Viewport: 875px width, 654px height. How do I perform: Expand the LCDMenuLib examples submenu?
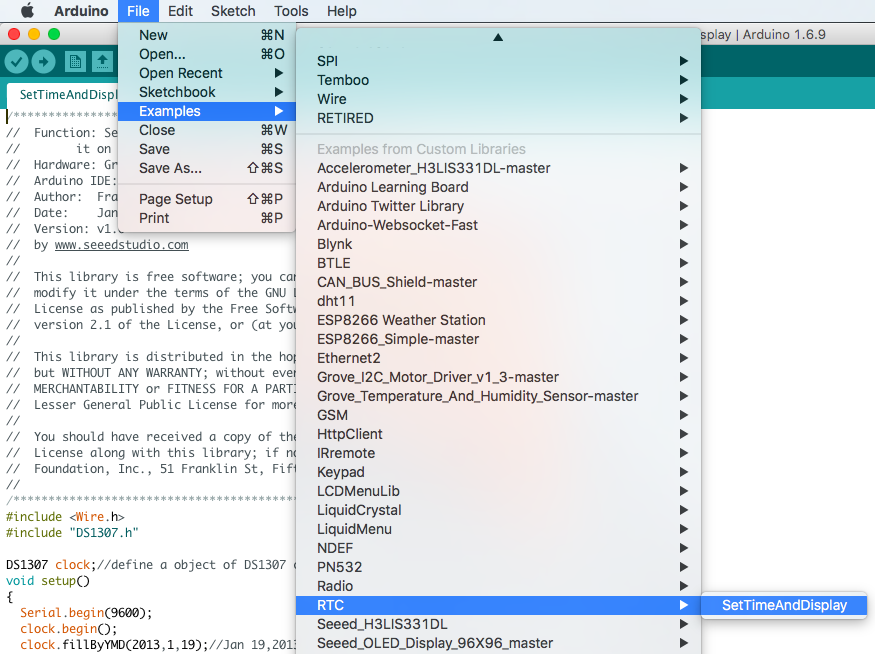click(x=498, y=491)
